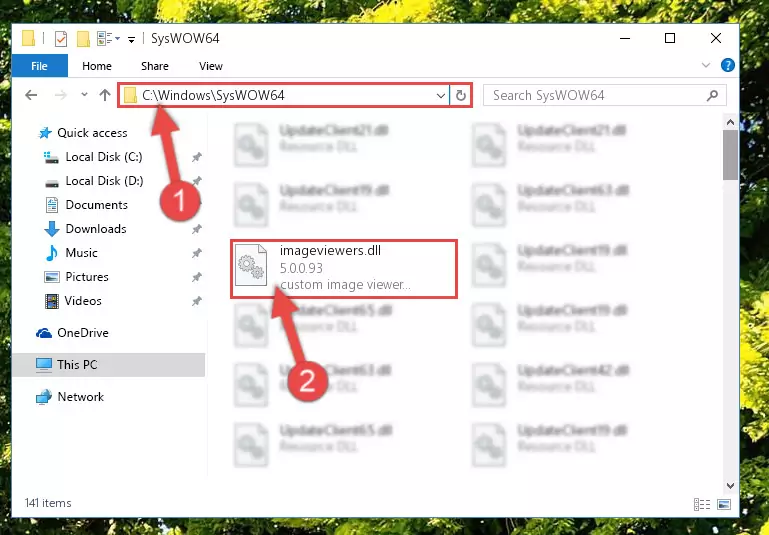Expand the ribbon with the chevron
769x535 pixels.
[706, 65]
